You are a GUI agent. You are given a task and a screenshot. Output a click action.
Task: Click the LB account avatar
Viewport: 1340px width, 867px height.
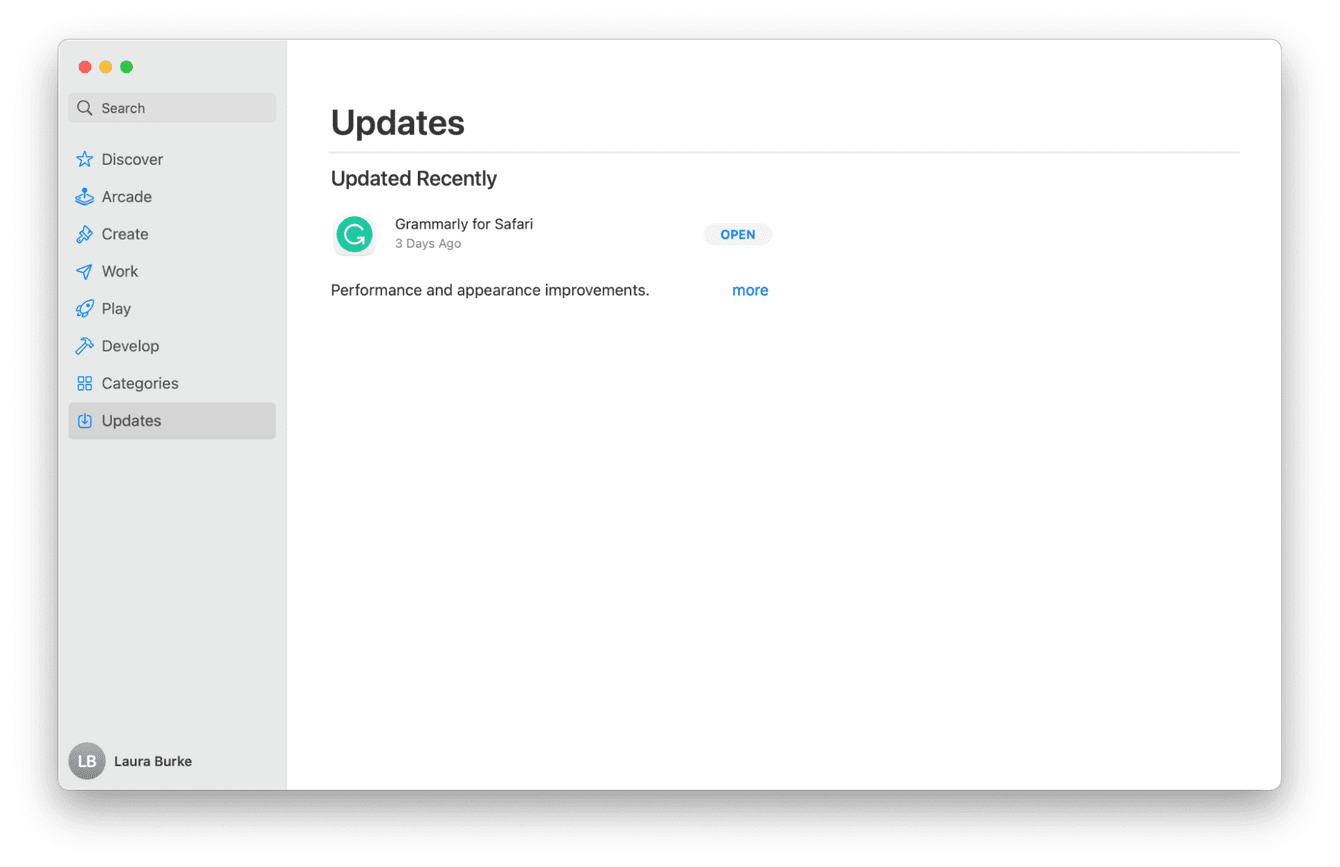(x=87, y=761)
